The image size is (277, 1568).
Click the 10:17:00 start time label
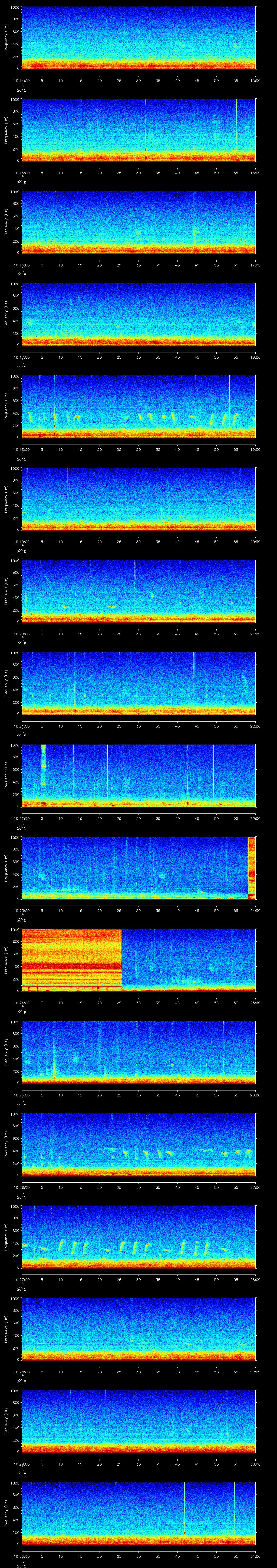(x=21, y=357)
